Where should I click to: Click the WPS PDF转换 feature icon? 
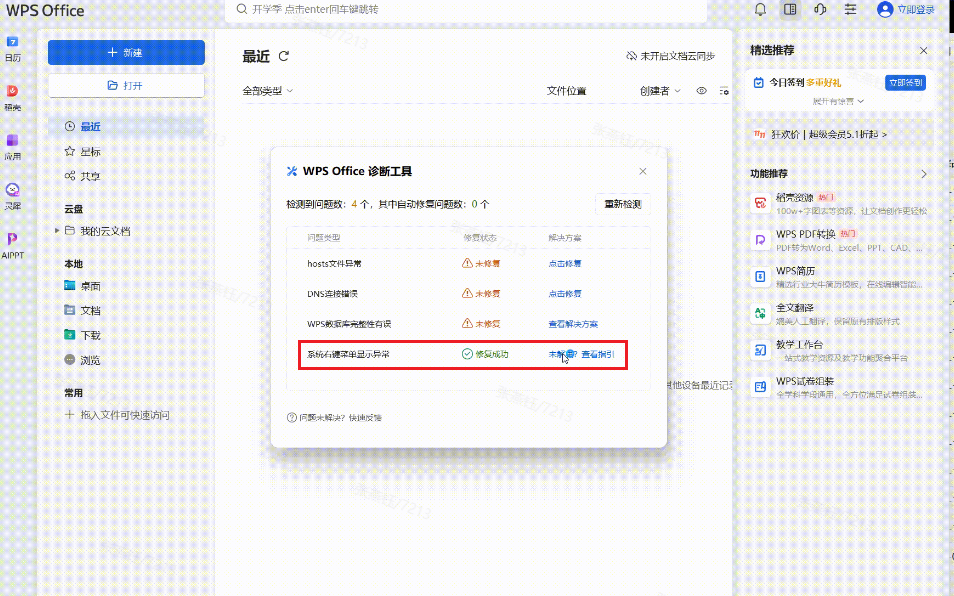[761, 240]
